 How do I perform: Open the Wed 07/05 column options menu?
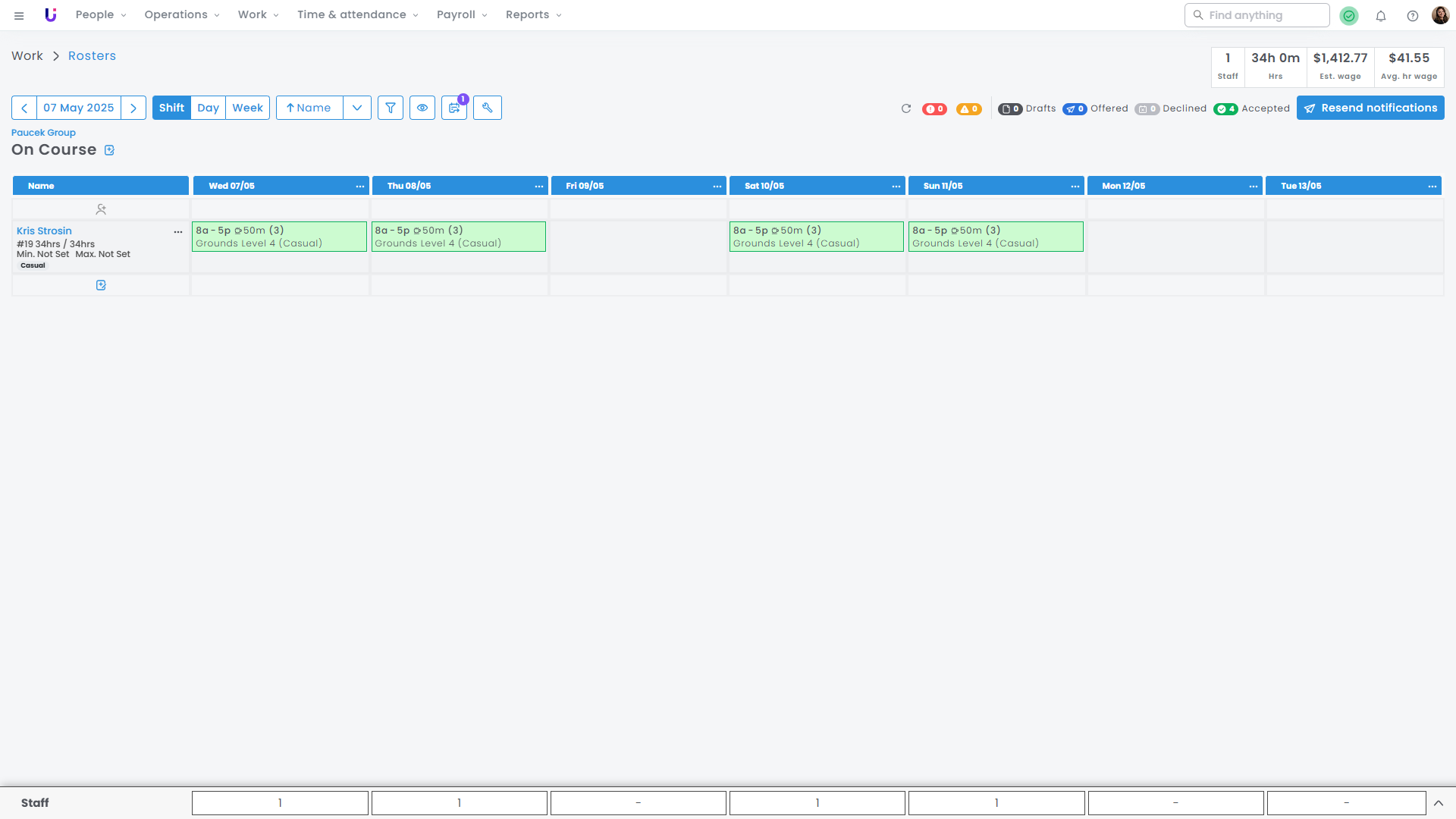(360, 186)
